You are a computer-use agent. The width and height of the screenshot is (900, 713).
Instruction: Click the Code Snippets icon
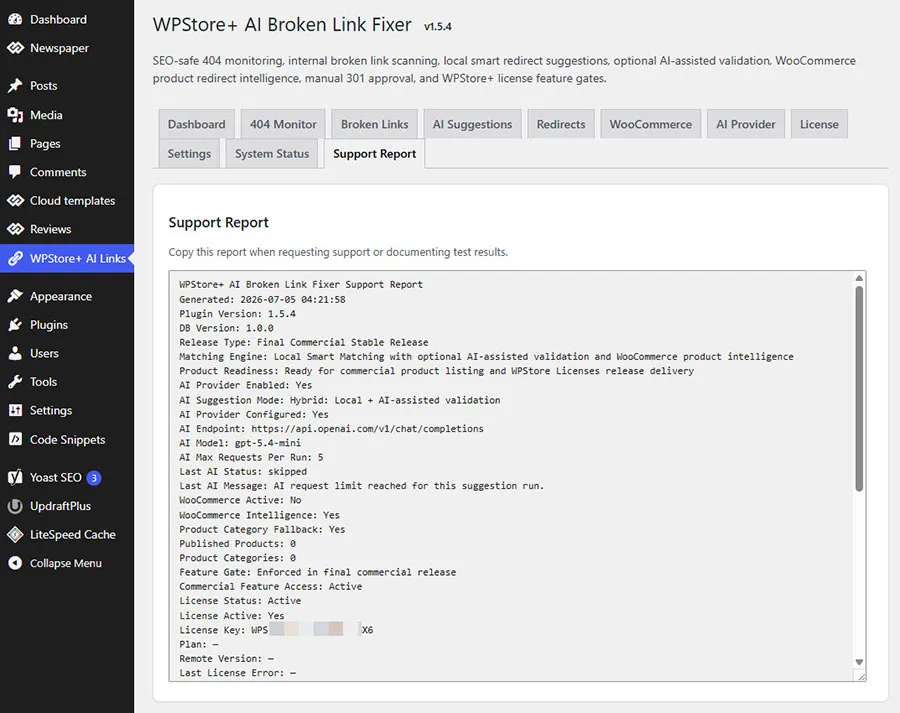click(15, 440)
